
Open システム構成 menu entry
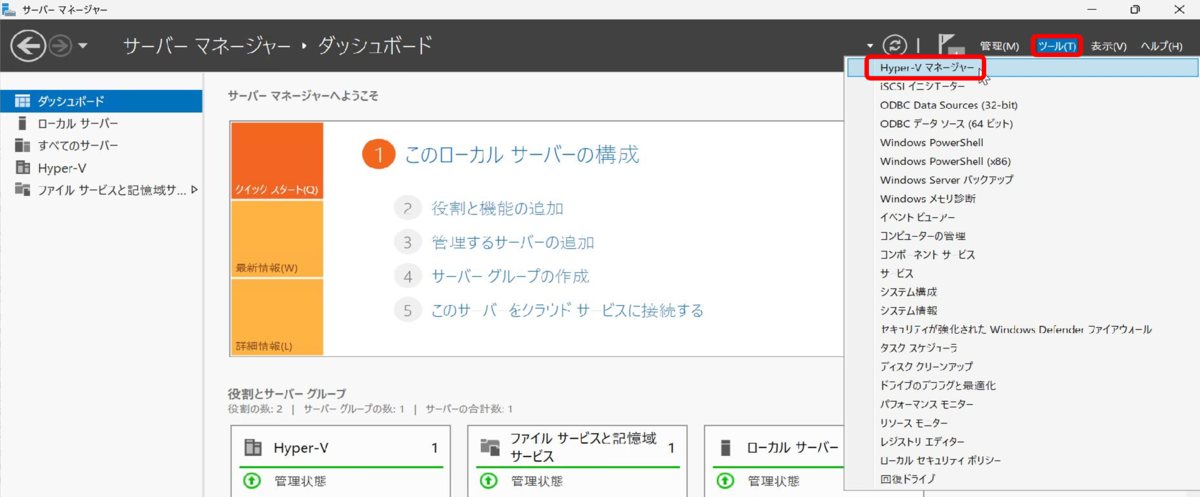click(x=1022, y=292)
